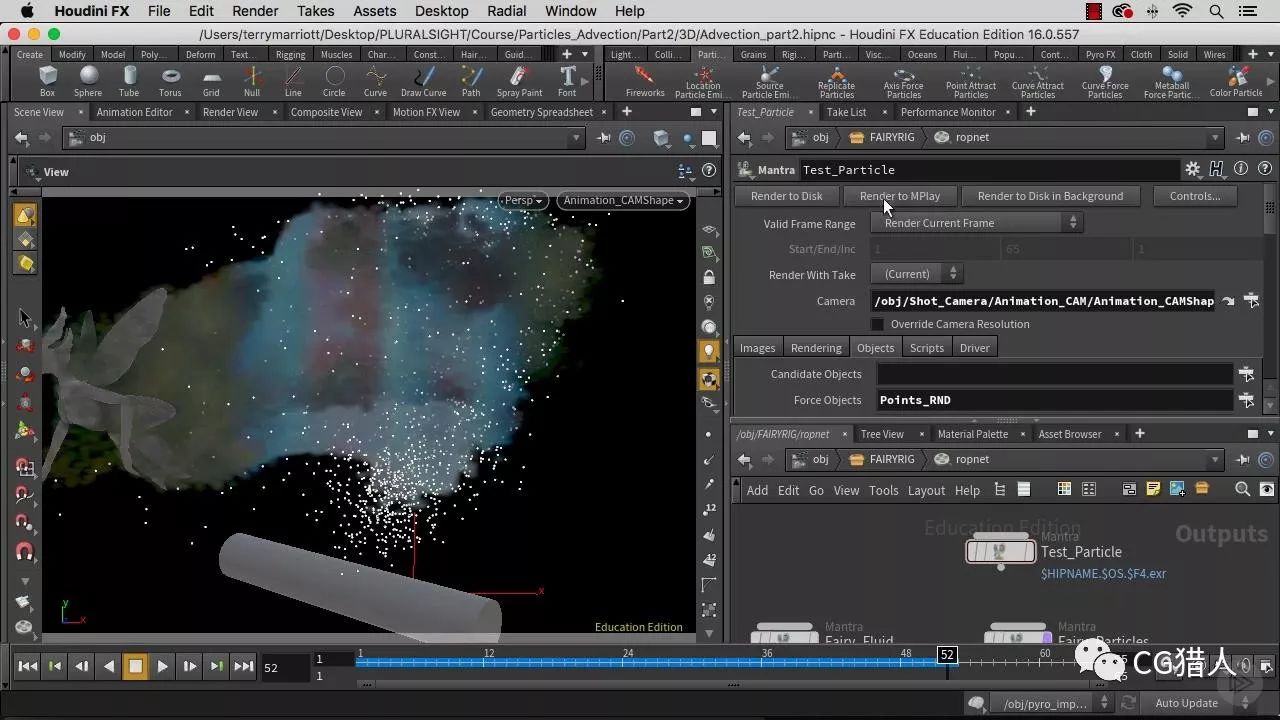1280x720 pixels.
Task: Select the Spray Paint tool
Action: pos(519,82)
